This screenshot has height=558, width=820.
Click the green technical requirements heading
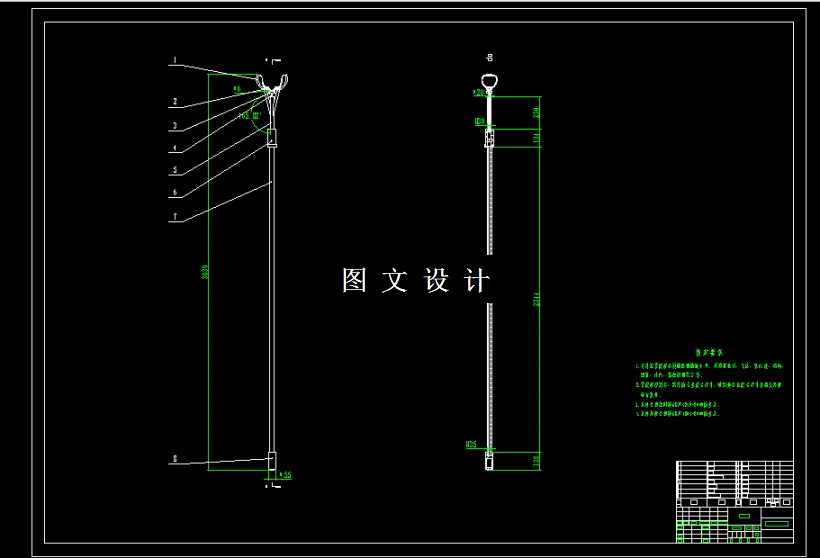coord(710,352)
